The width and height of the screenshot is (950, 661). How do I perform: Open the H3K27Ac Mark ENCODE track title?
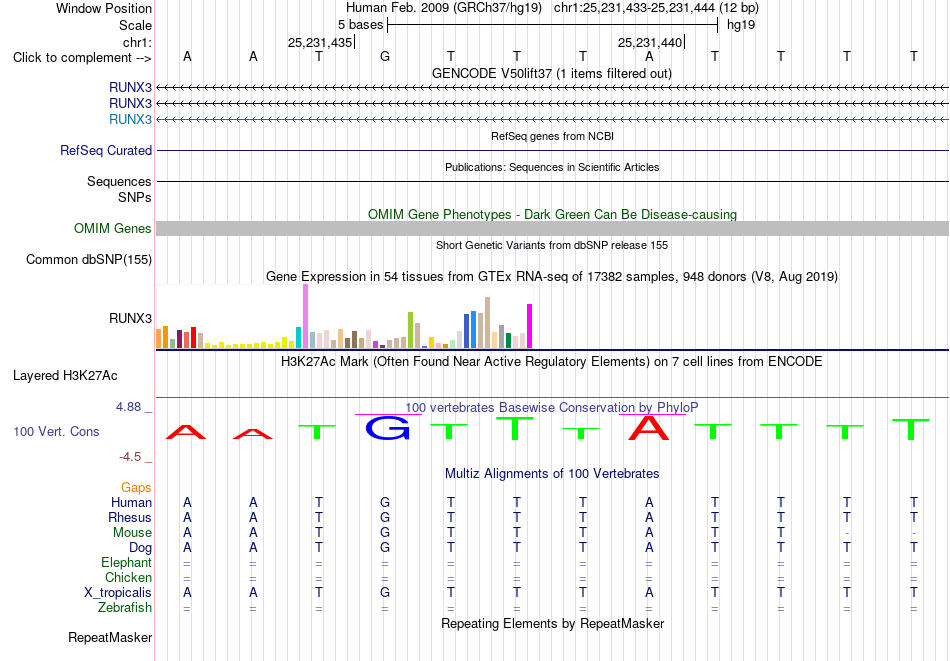[552, 362]
